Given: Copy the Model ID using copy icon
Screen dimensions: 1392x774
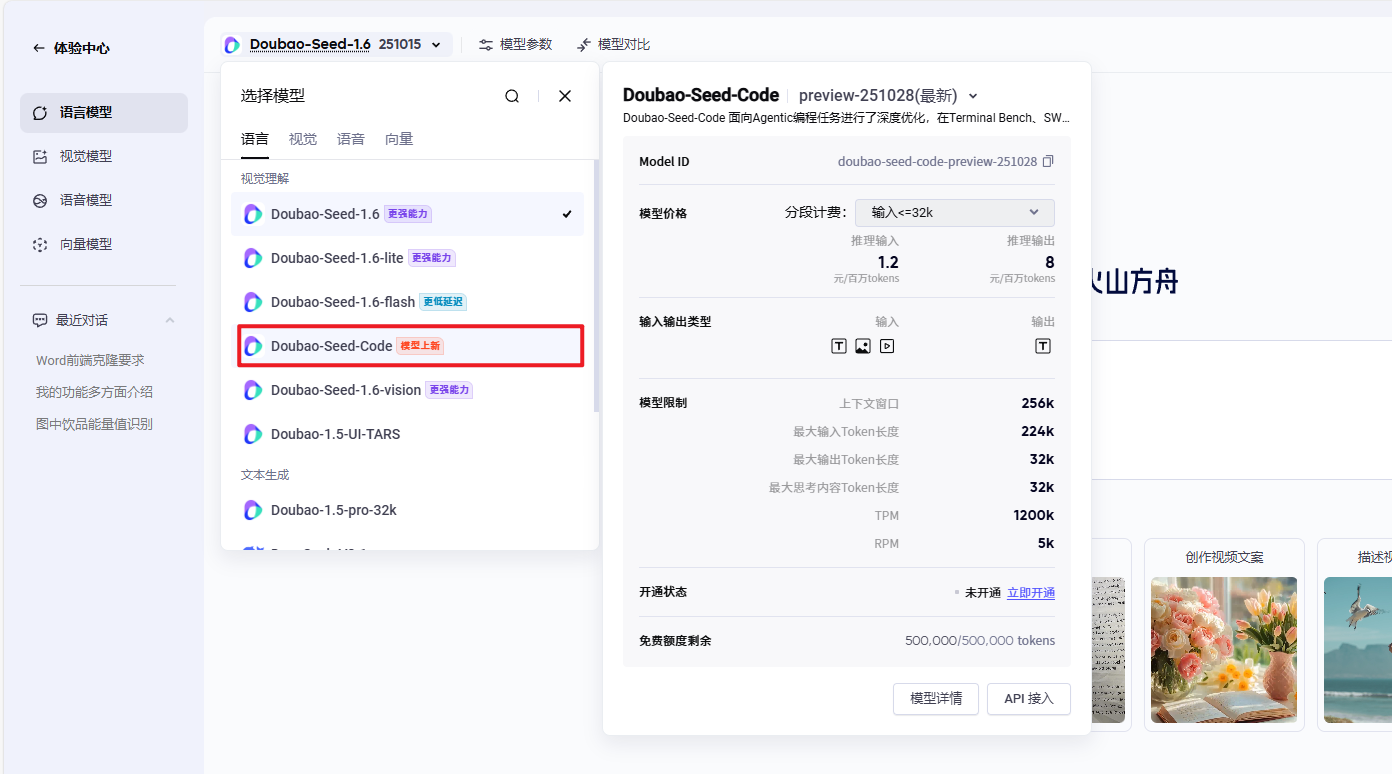Looking at the screenshot, I should point(1048,160).
